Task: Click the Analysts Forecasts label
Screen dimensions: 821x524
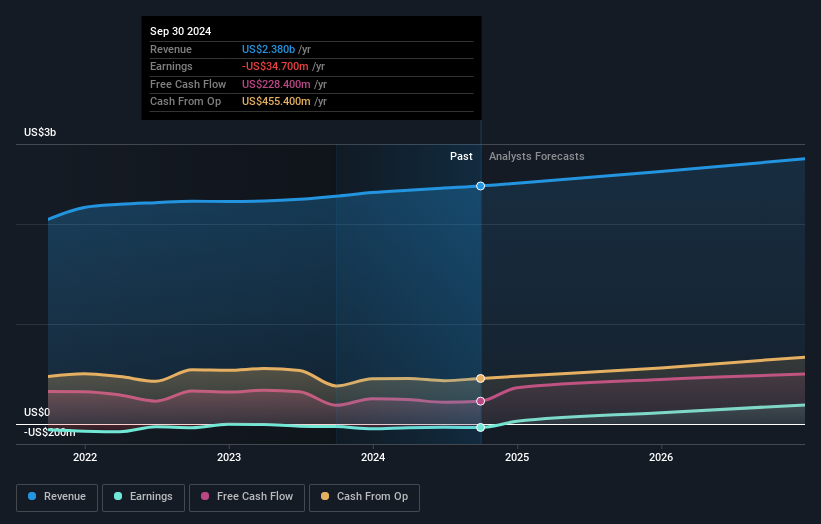Action: click(x=537, y=157)
